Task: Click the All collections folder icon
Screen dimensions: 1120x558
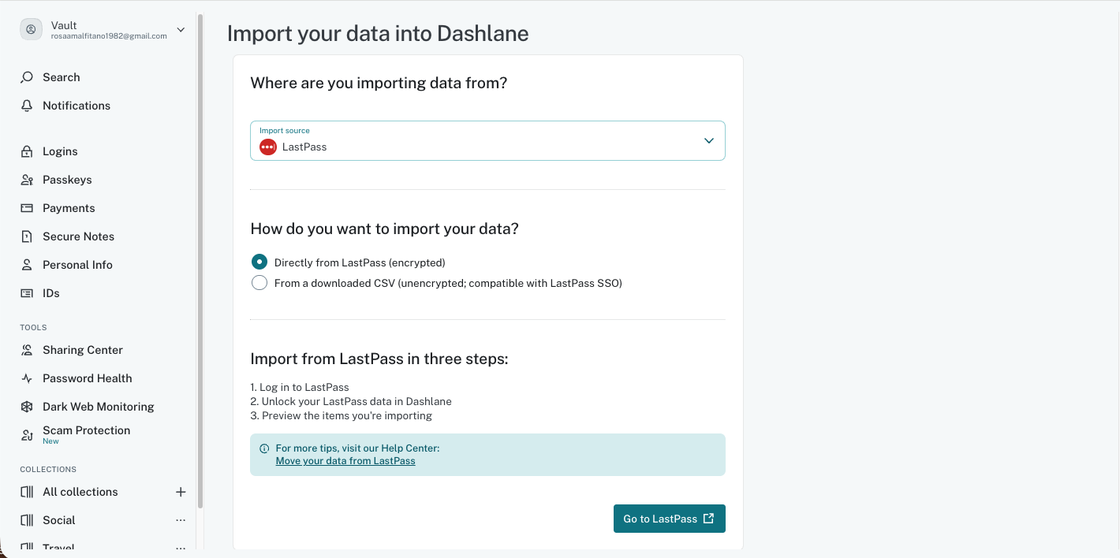Action: click(27, 492)
